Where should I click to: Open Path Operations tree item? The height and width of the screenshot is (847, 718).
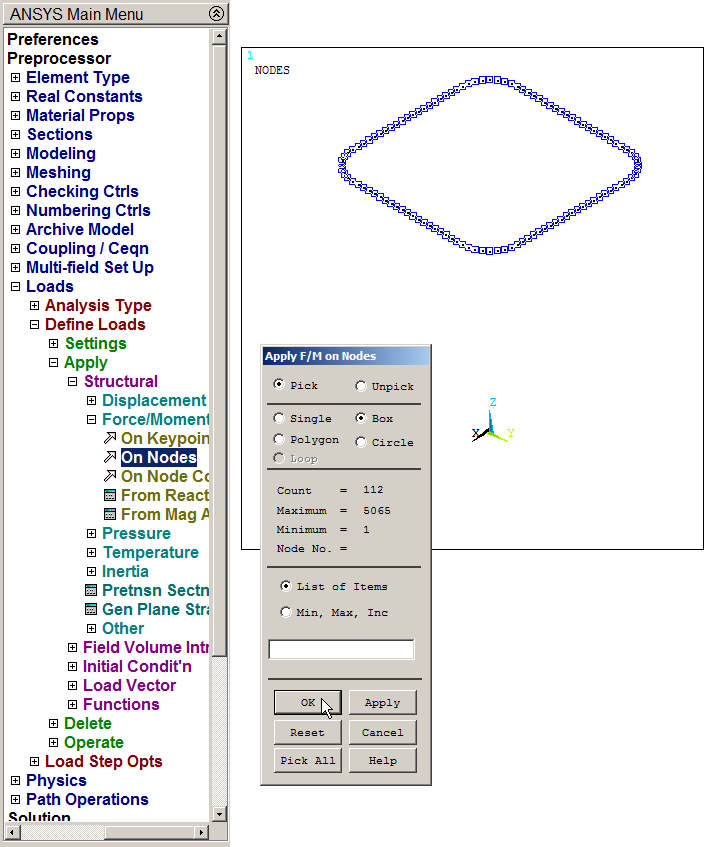[87, 799]
